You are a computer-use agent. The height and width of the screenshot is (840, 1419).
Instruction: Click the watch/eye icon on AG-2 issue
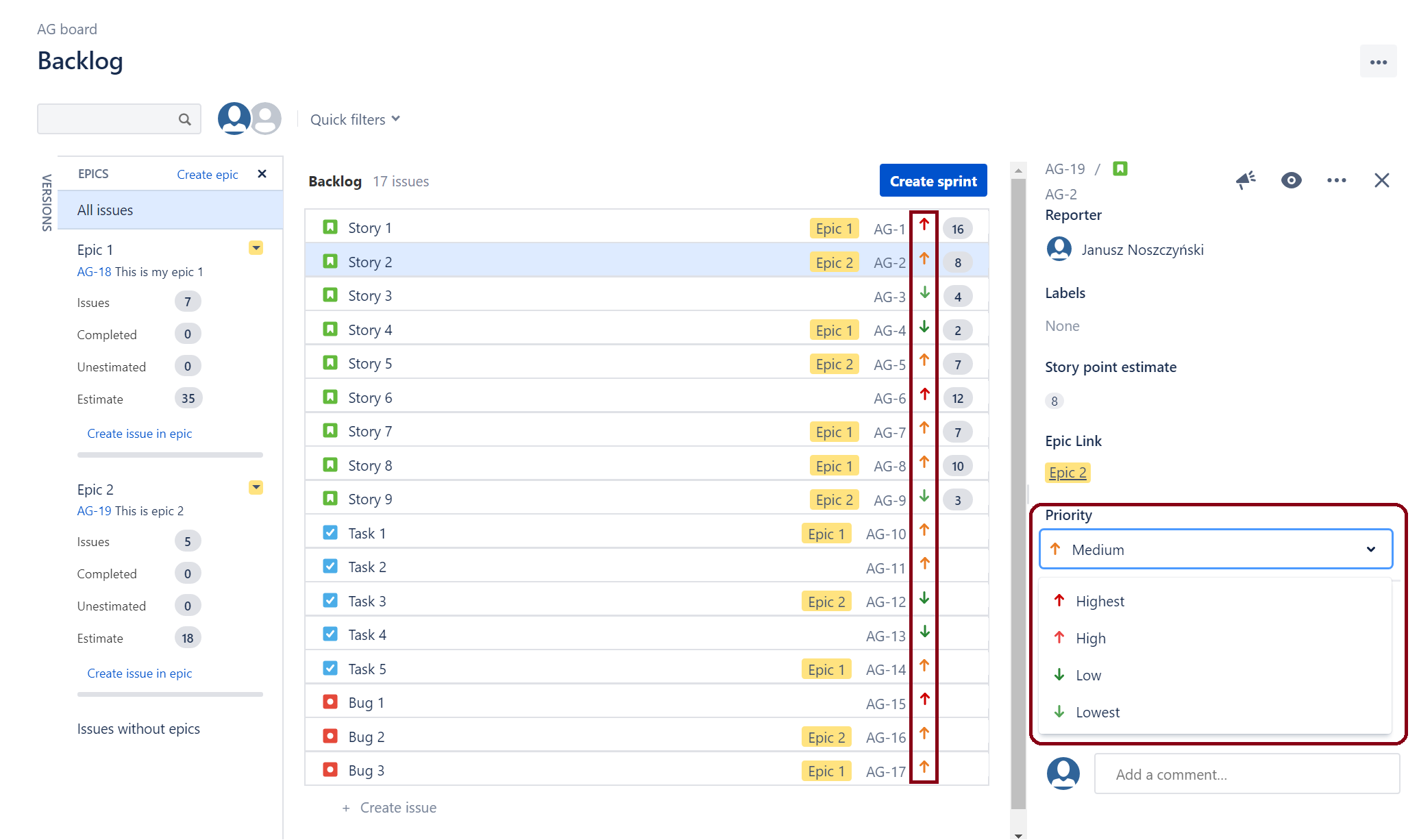(1292, 180)
